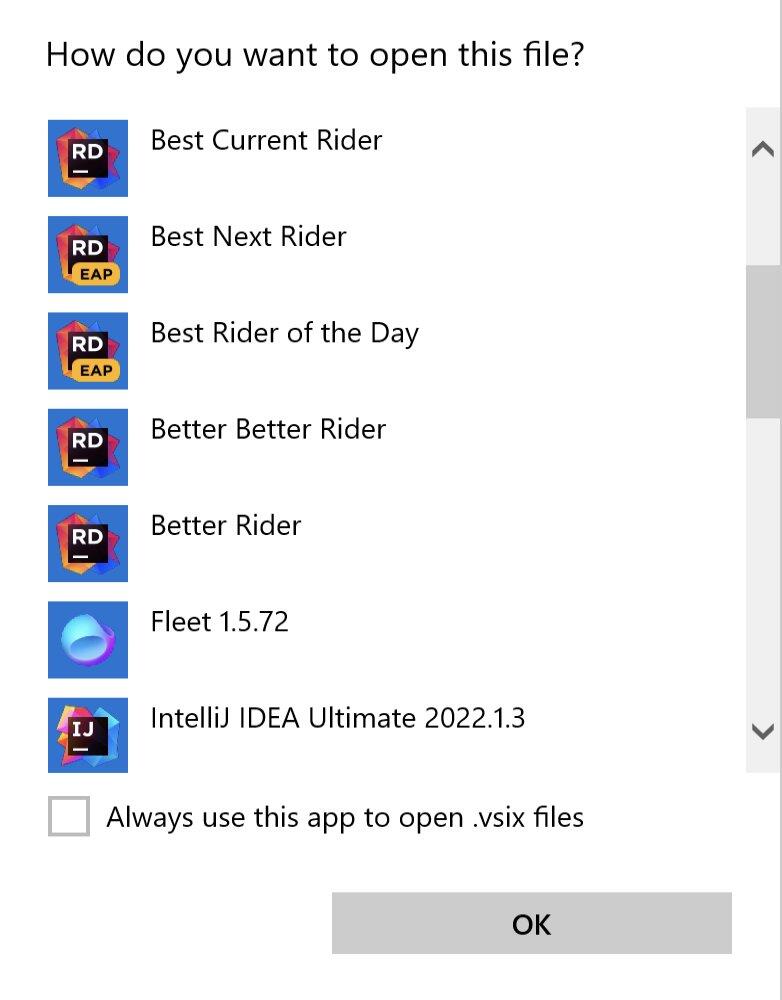Click Always use this app label text

point(345,817)
